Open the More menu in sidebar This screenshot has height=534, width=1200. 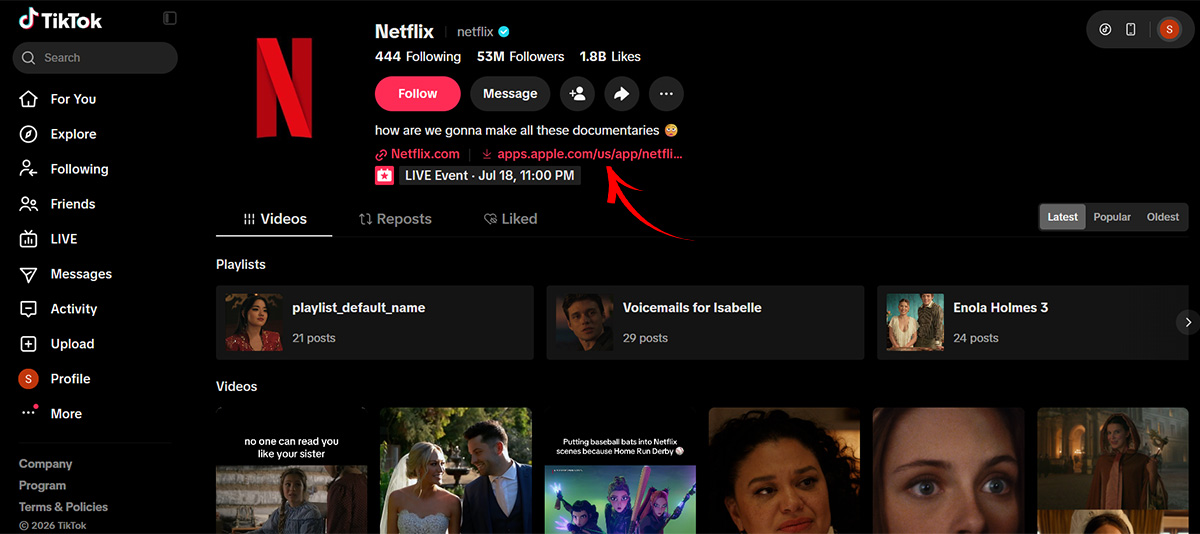click(66, 414)
